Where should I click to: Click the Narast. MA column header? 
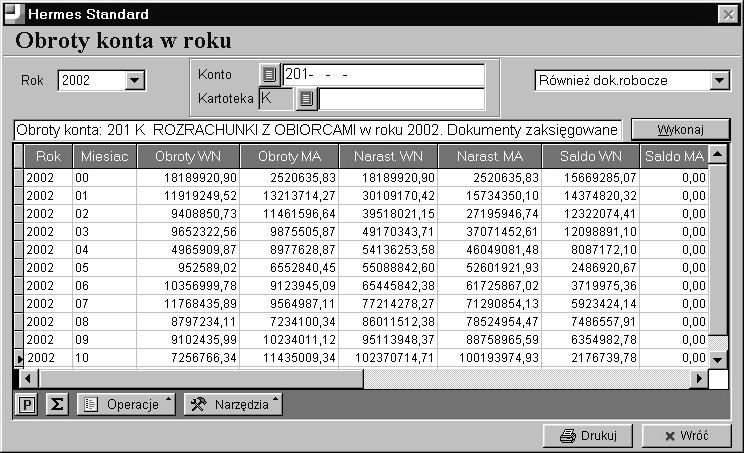[x=490, y=156]
